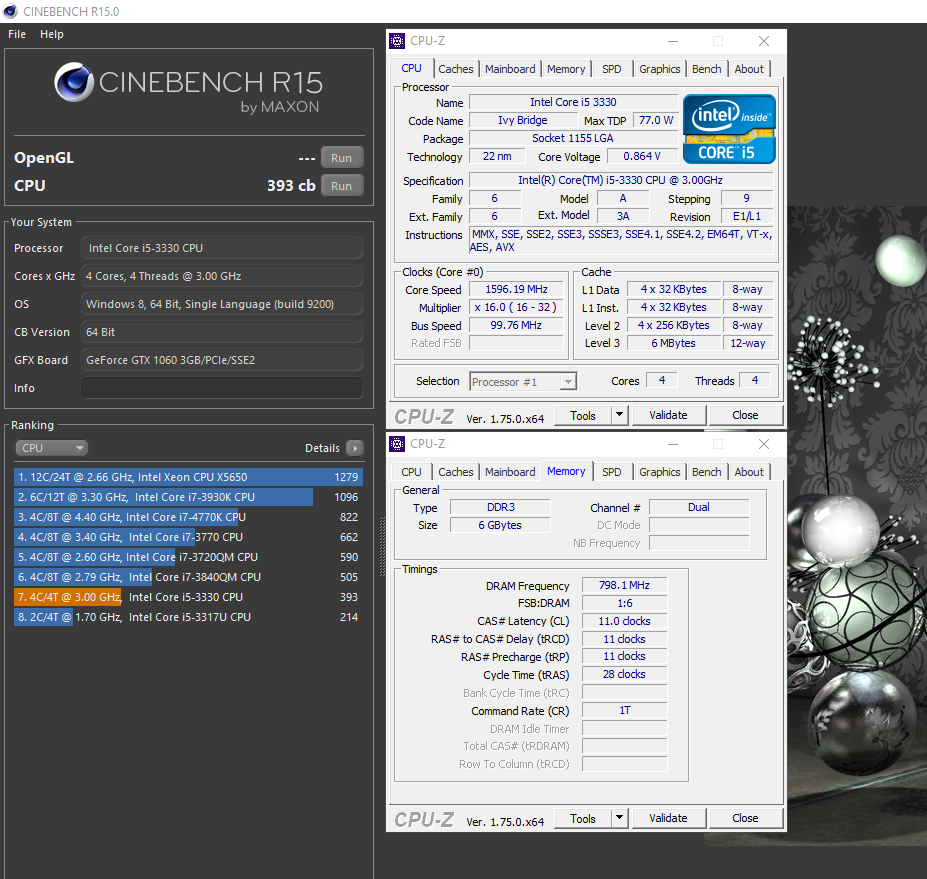The width and height of the screenshot is (927, 879).
Task: Open the Processor #1 selection dropdown
Action: [523, 382]
